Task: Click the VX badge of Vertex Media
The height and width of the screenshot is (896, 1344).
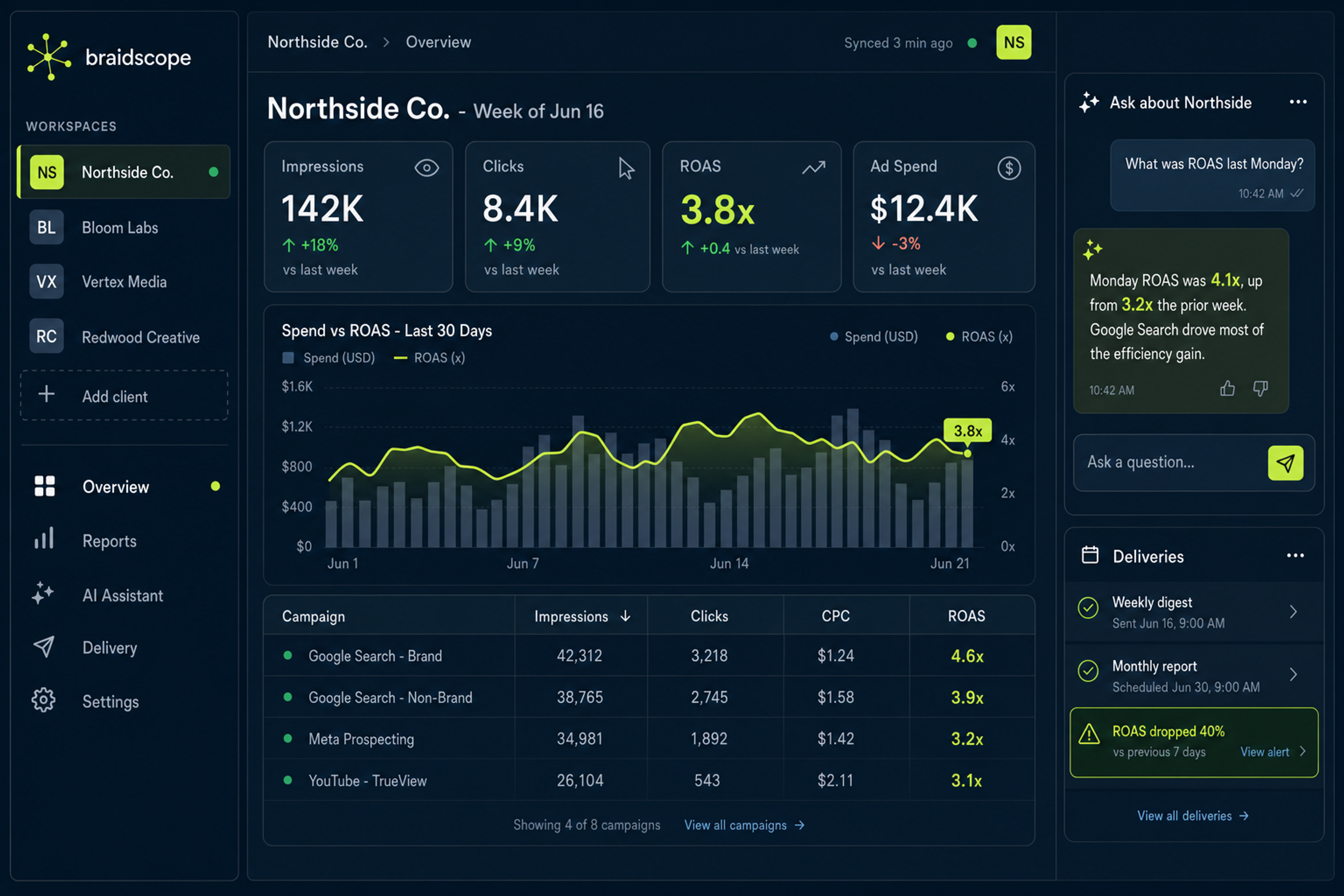Action: (46, 282)
